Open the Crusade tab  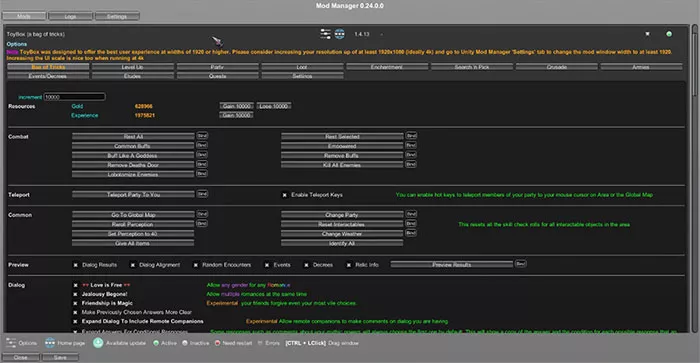tap(557, 67)
